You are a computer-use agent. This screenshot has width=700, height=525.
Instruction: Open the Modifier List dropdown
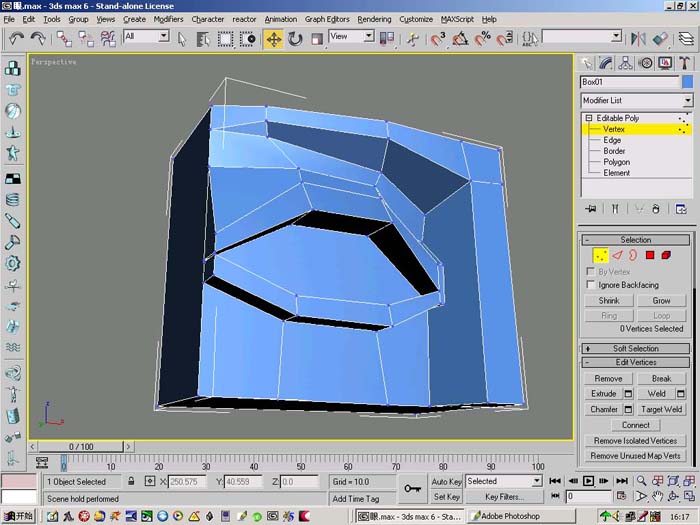pyautogui.click(x=637, y=100)
